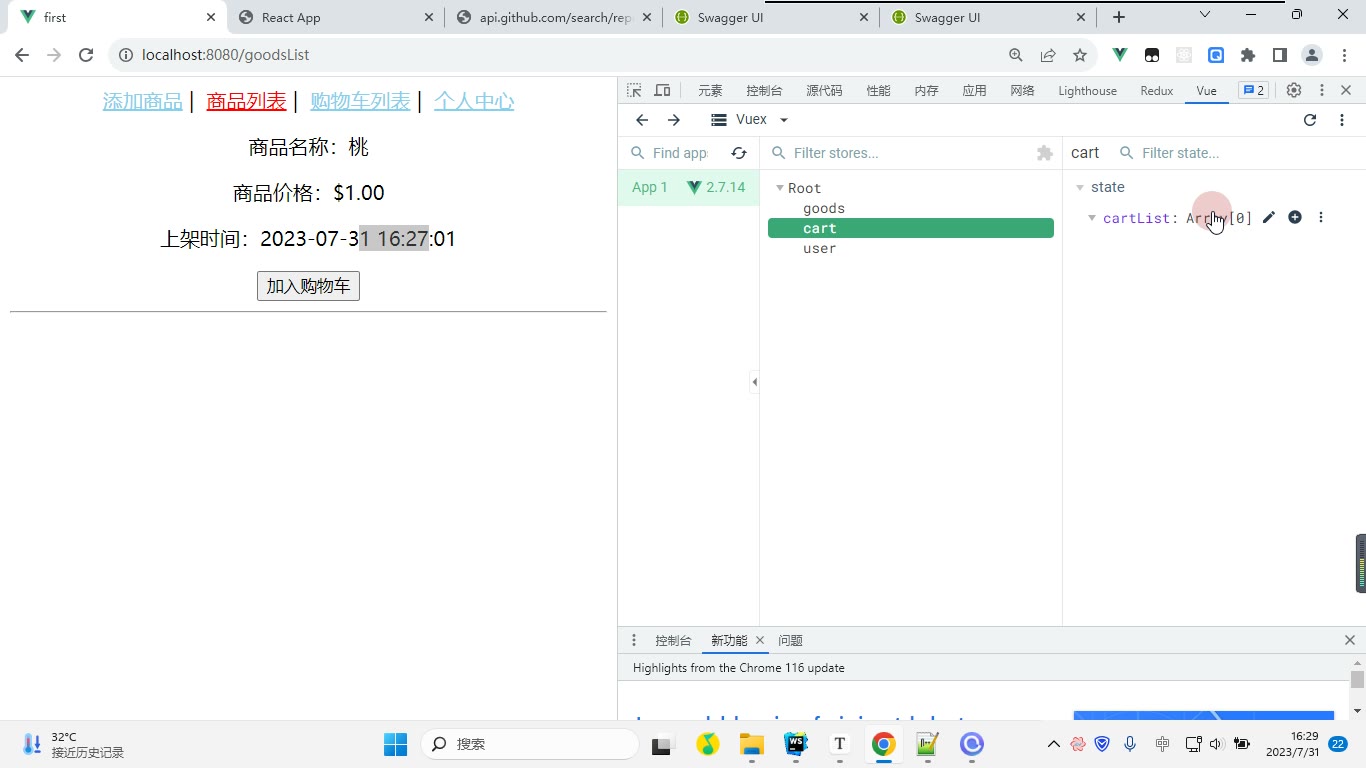Open the Vuex inspector dropdown
This screenshot has width=1366, height=768.
(749, 120)
